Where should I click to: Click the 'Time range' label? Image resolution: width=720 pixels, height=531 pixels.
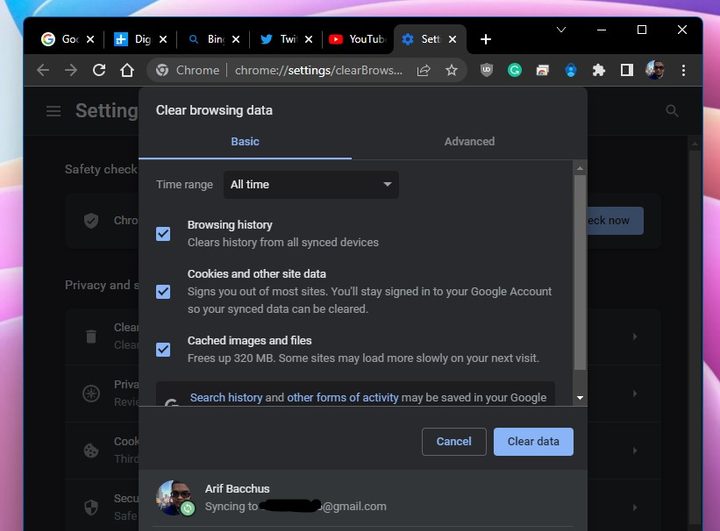pyautogui.click(x=184, y=185)
